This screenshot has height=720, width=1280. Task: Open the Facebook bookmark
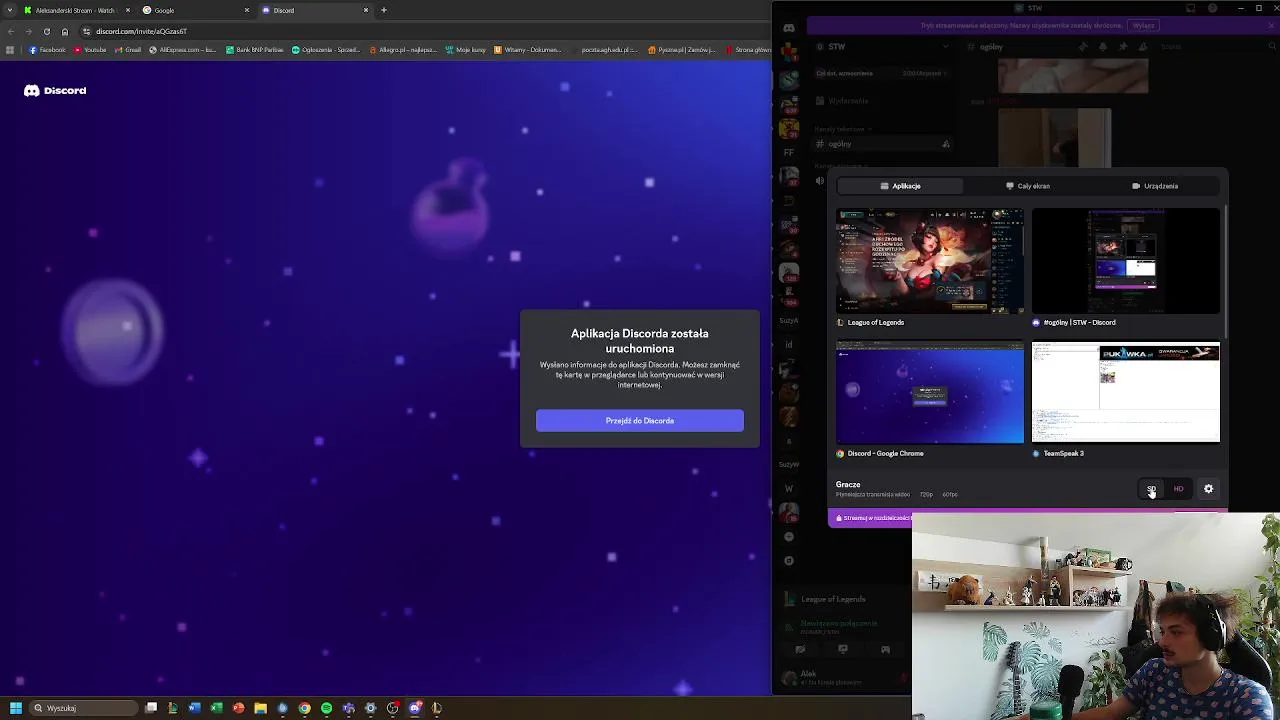point(48,50)
